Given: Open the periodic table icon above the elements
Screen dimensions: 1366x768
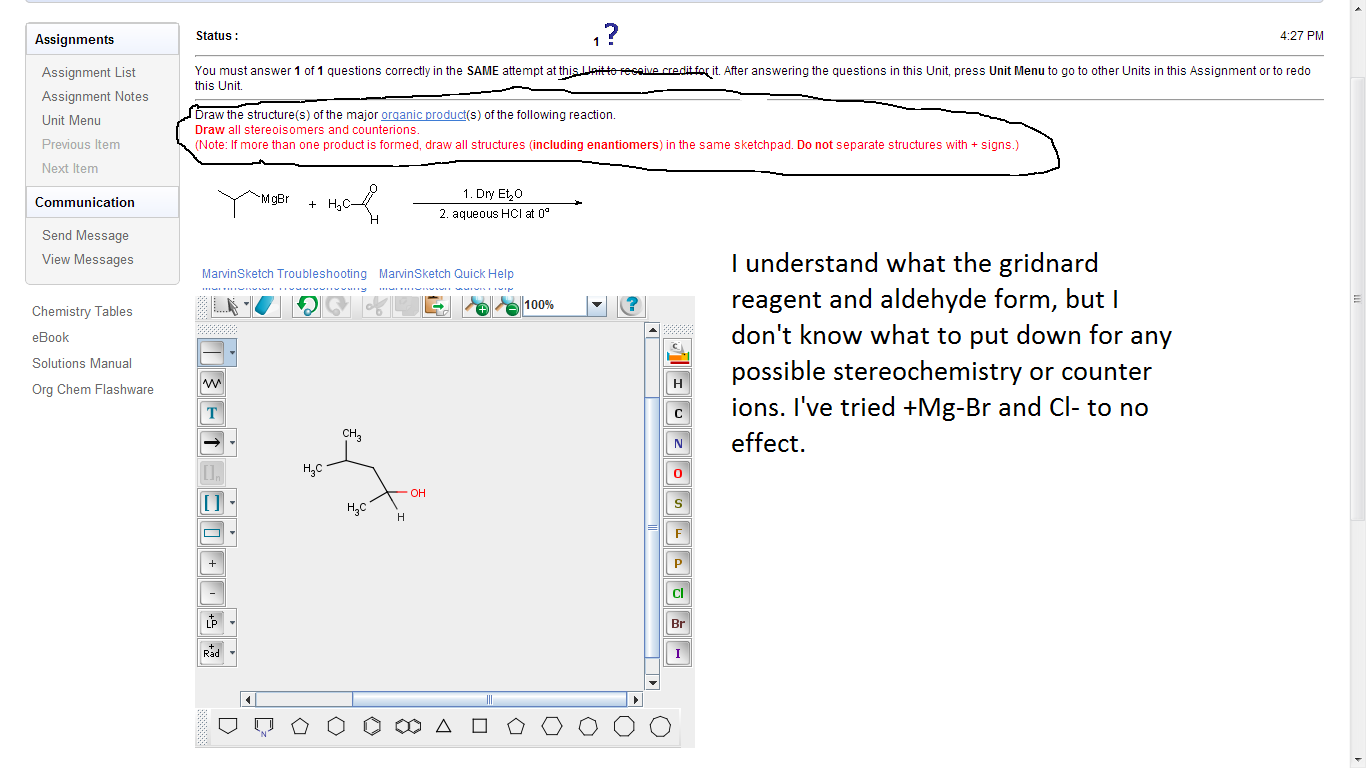Looking at the screenshot, I should 678,352.
